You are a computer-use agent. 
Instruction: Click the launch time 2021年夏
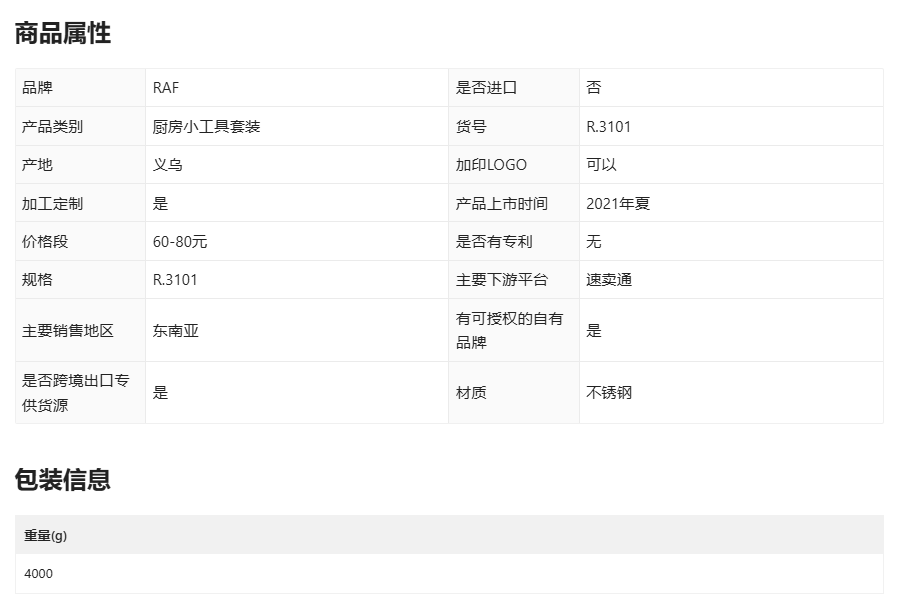point(618,204)
